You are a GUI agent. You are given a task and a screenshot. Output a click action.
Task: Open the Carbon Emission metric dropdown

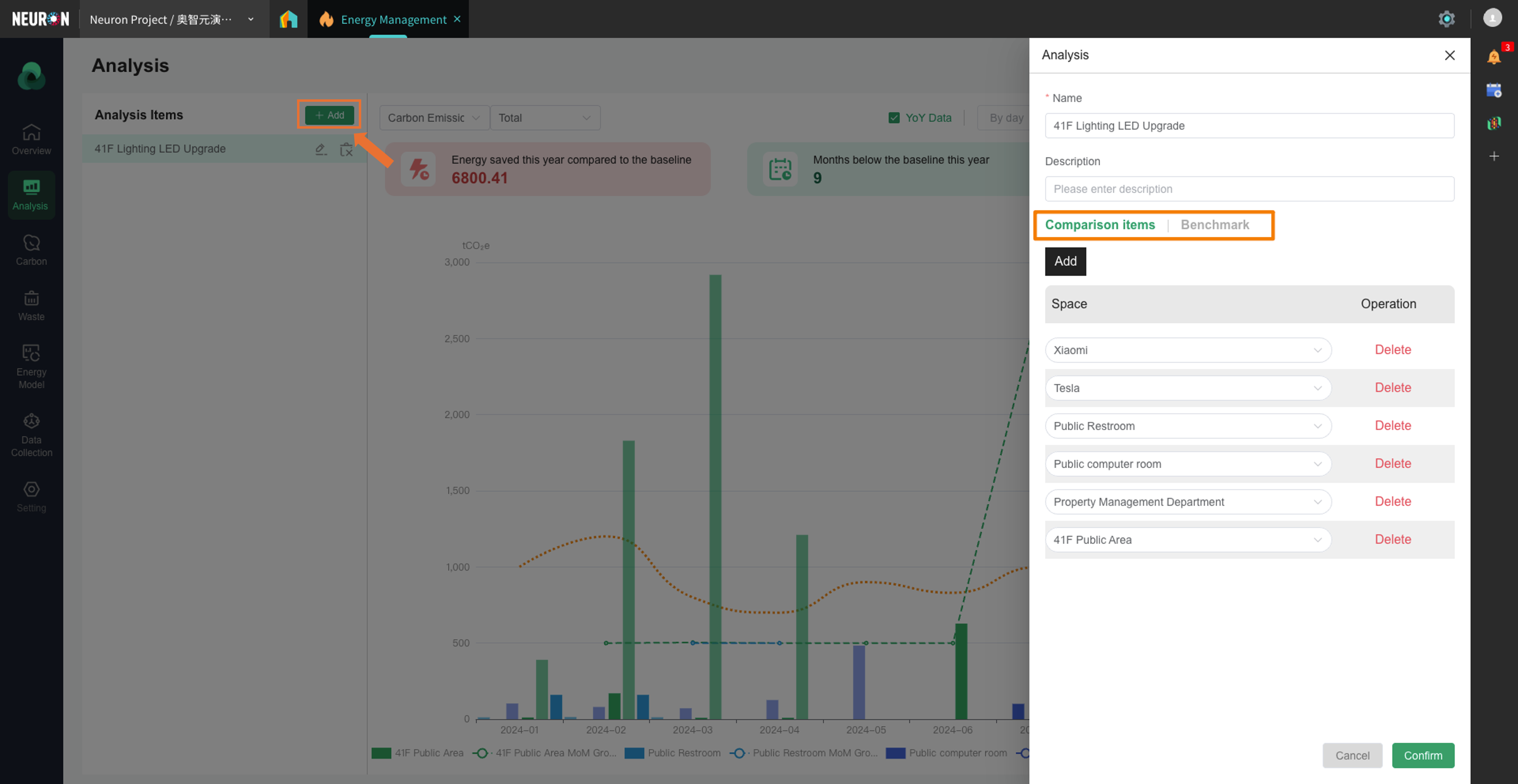click(434, 118)
